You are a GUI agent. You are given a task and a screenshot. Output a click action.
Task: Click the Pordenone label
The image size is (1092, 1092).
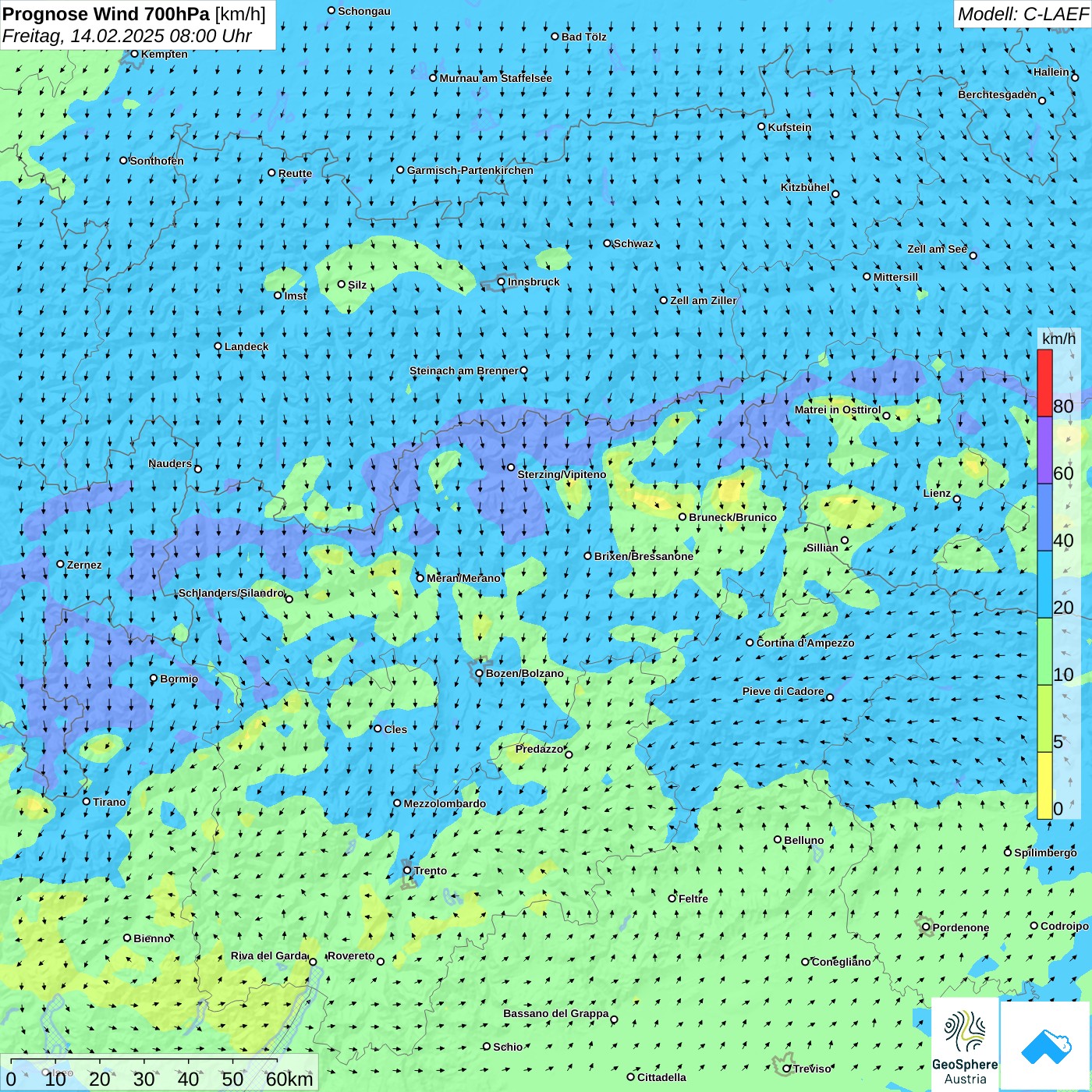(961, 927)
